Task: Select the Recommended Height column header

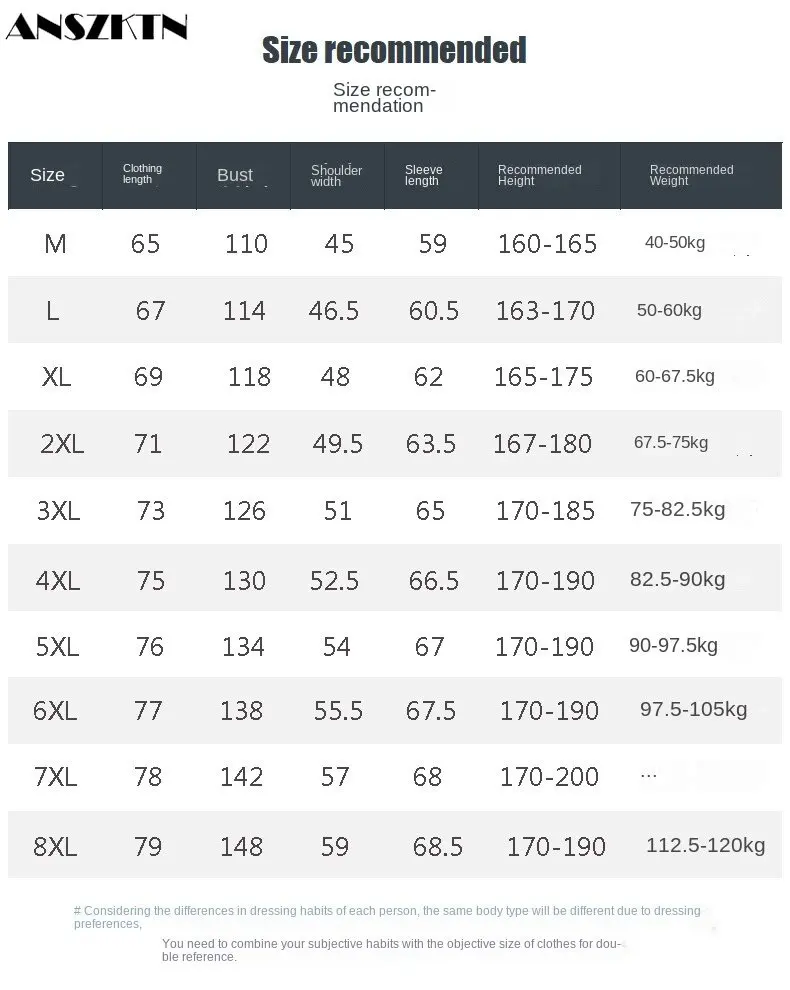Action: point(539,175)
